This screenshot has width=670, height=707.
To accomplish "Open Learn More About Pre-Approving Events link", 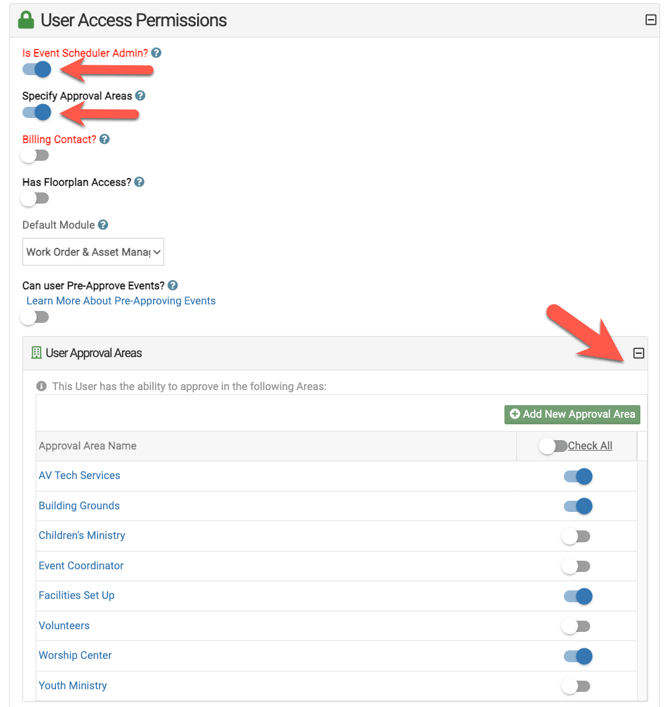I will click(121, 301).
